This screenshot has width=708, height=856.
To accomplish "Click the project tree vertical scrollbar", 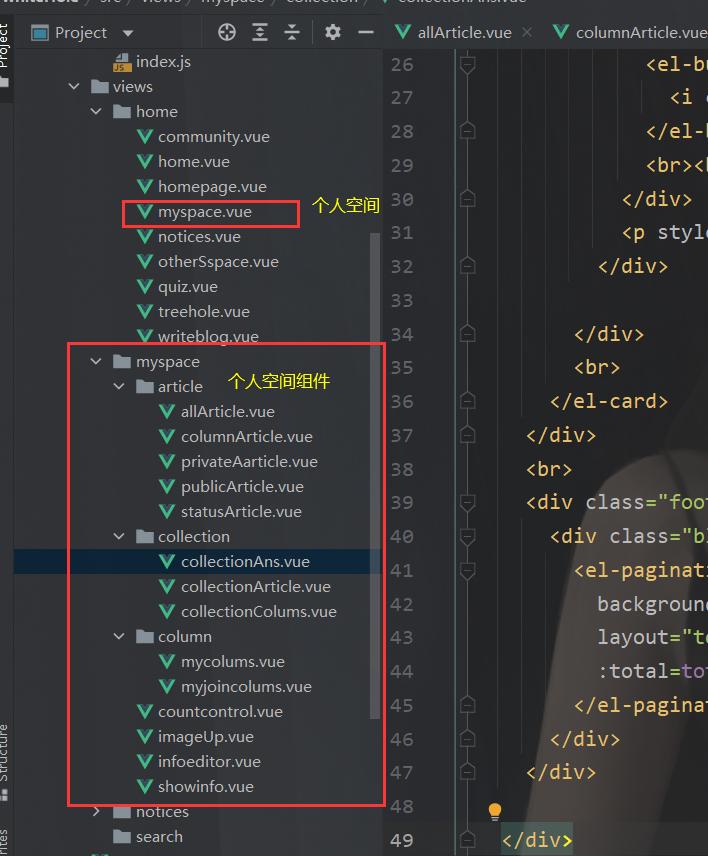I will click(x=374, y=475).
